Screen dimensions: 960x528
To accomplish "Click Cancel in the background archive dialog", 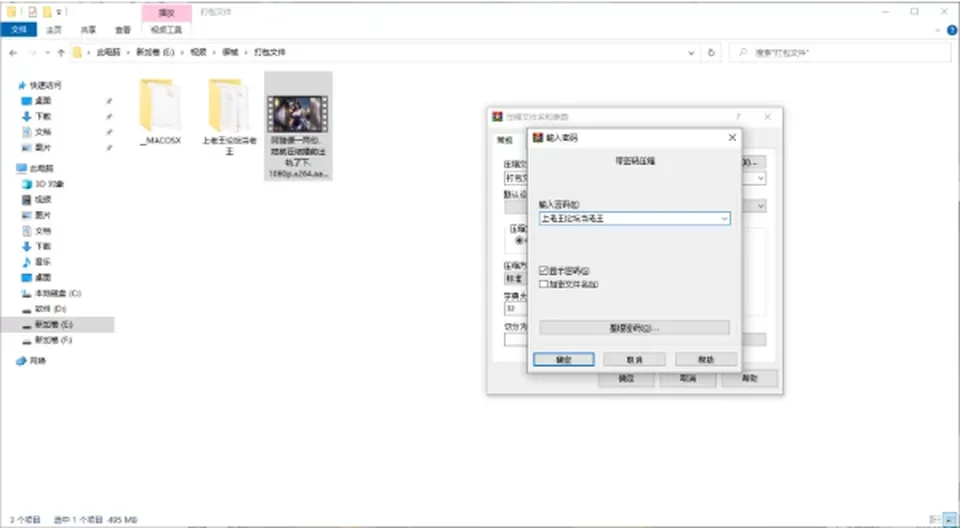I will [x=688, y=379].
